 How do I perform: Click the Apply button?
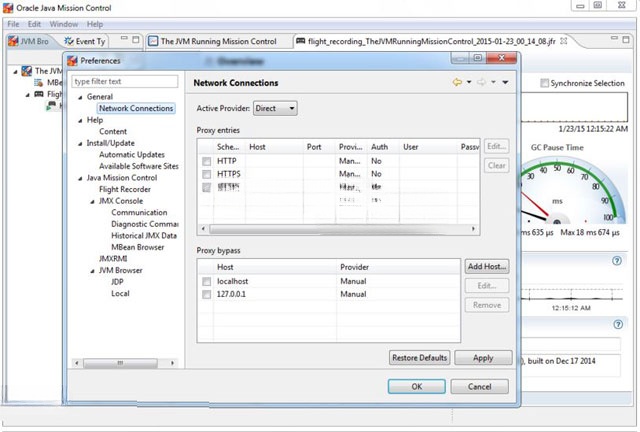[483, 358]
